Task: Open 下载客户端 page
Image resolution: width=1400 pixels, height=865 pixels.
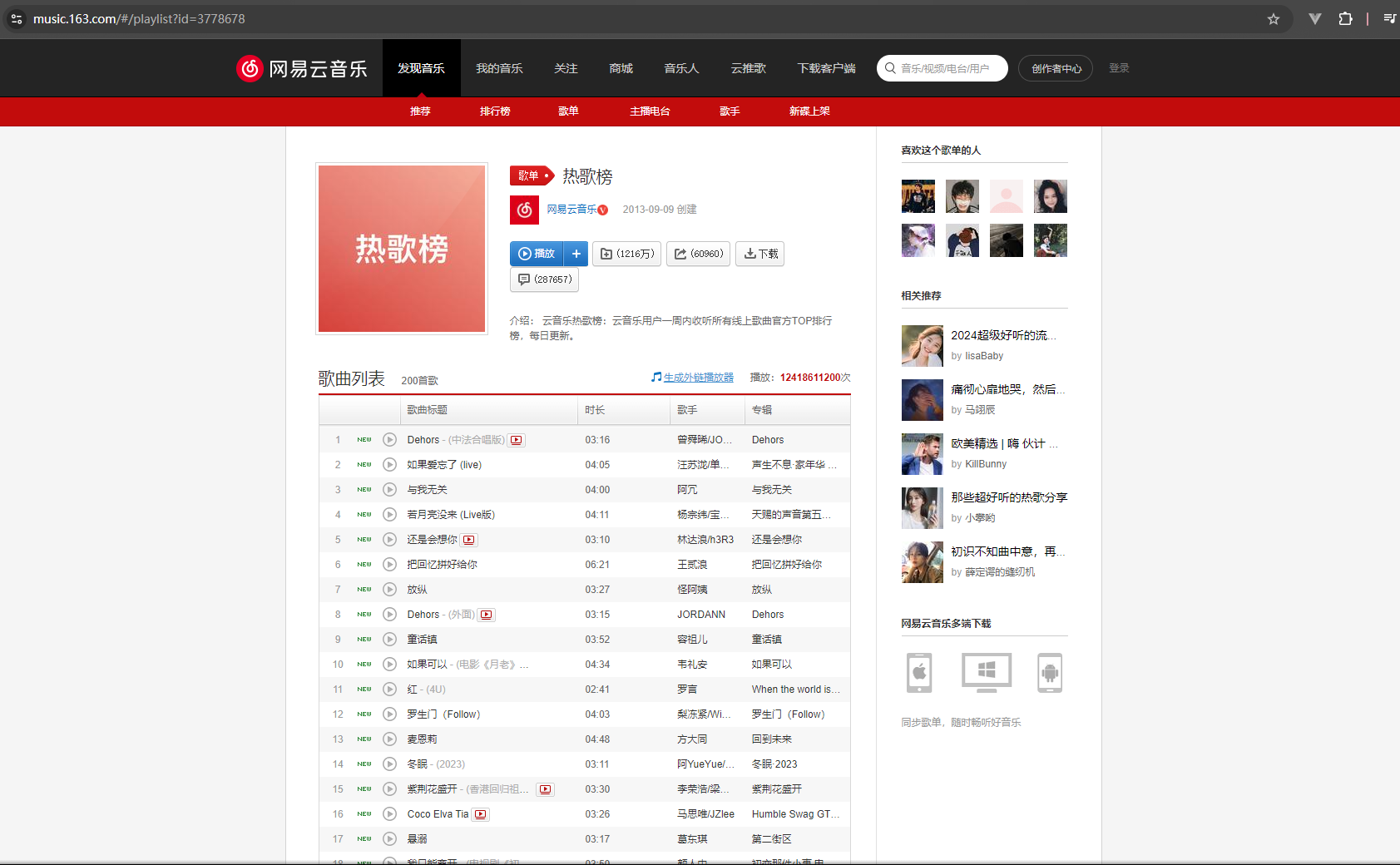Action: [826, 68]
